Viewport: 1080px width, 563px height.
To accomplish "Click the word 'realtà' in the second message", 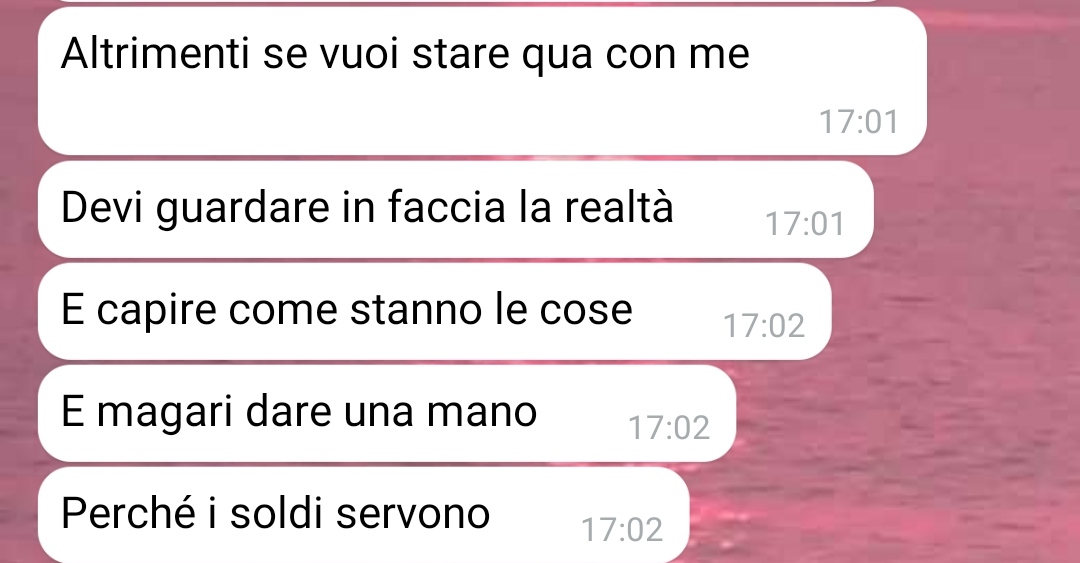I will pyautogui.click(x=619, y=207).
